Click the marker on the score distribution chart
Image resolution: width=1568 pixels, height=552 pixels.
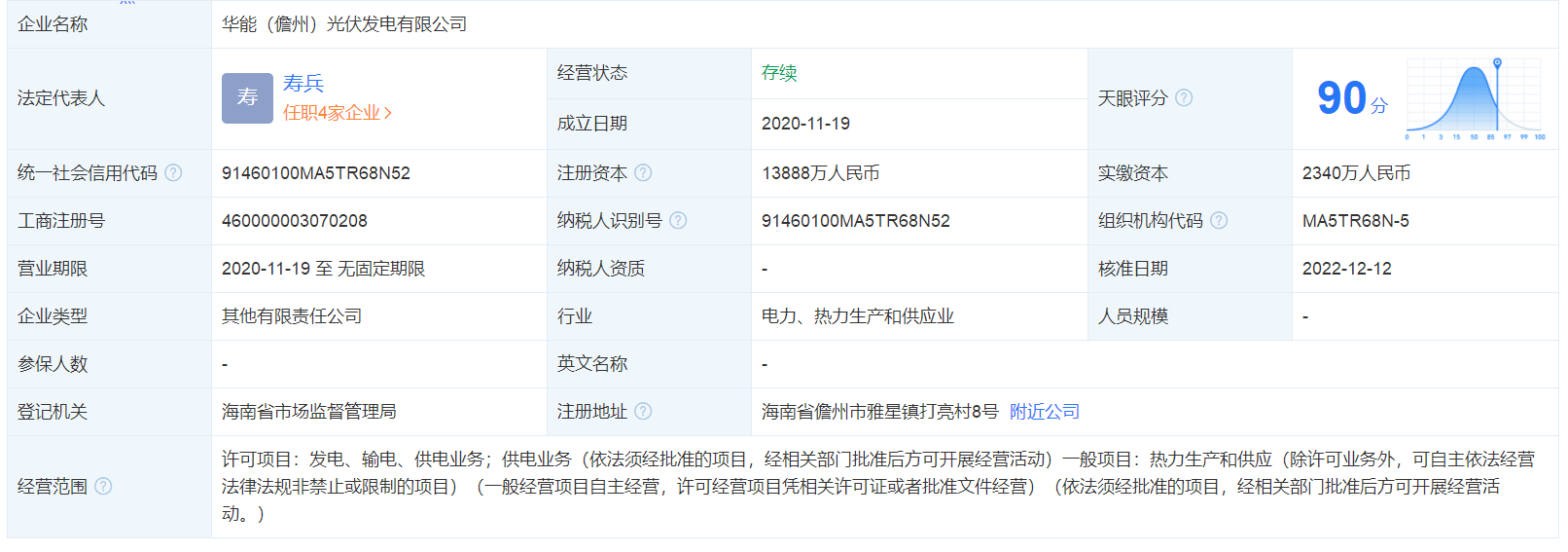coord(1497,63)
